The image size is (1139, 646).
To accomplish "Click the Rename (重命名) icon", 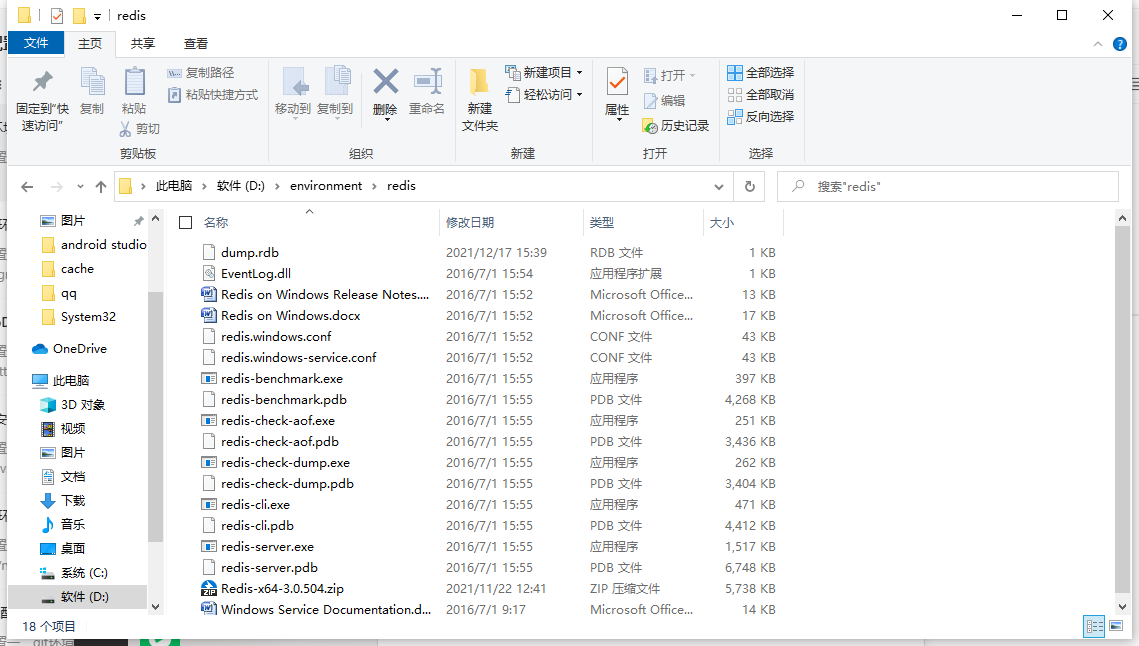I will 427,81.
